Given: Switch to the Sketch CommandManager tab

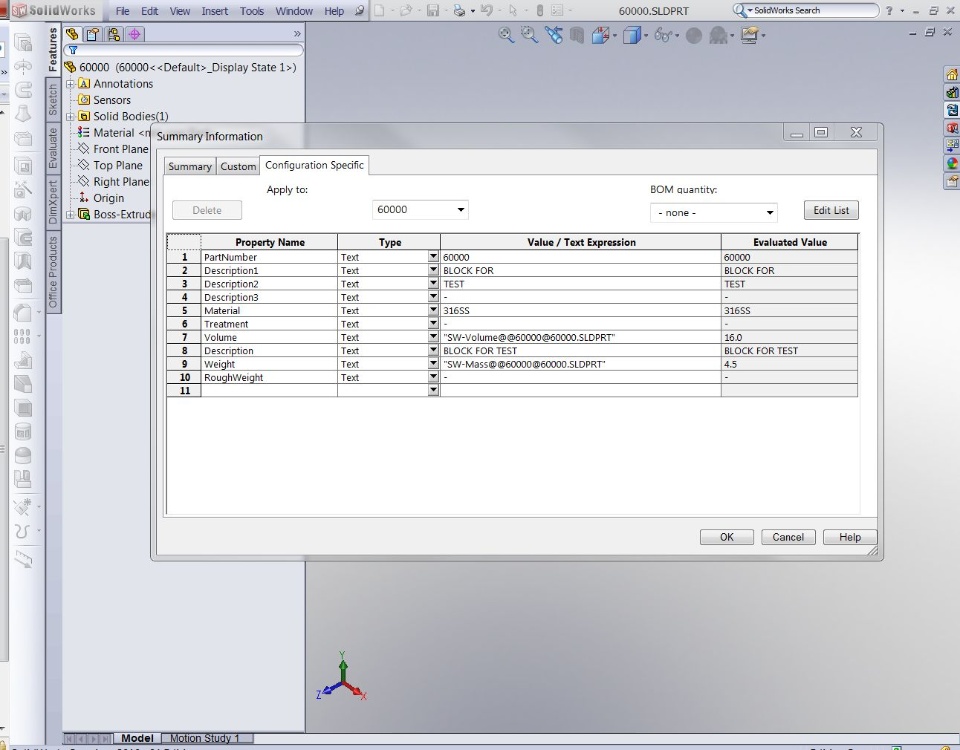Looking at the screenshot, I should tap(53, 100).
